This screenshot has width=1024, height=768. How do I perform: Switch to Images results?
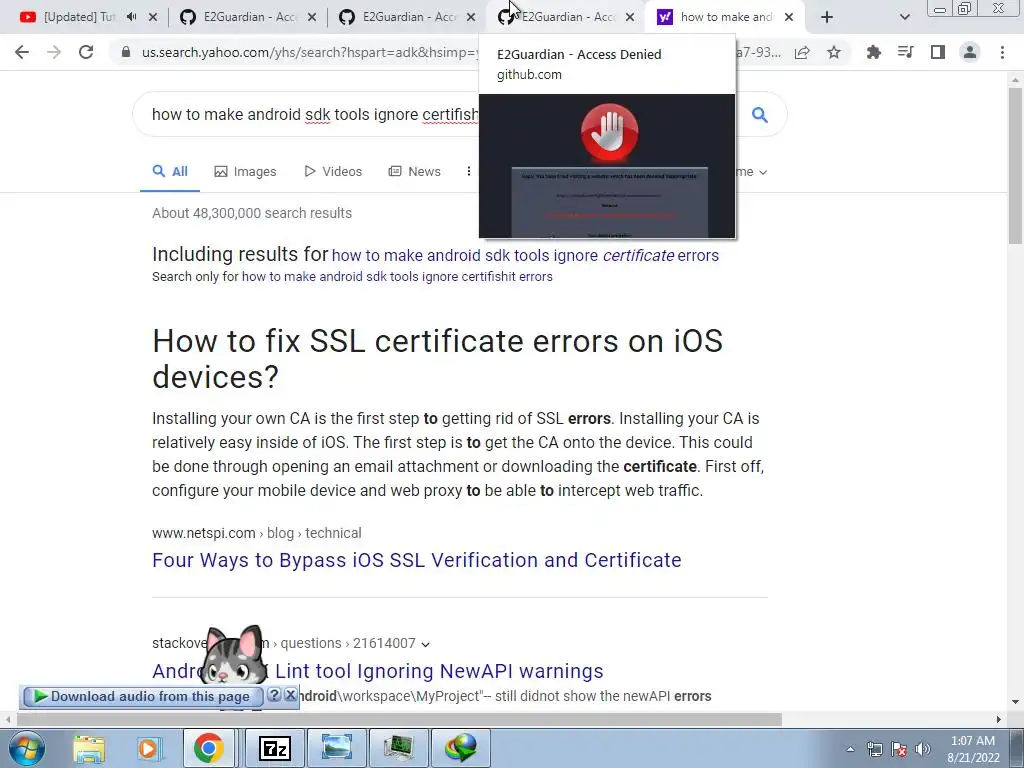(246, 172)
